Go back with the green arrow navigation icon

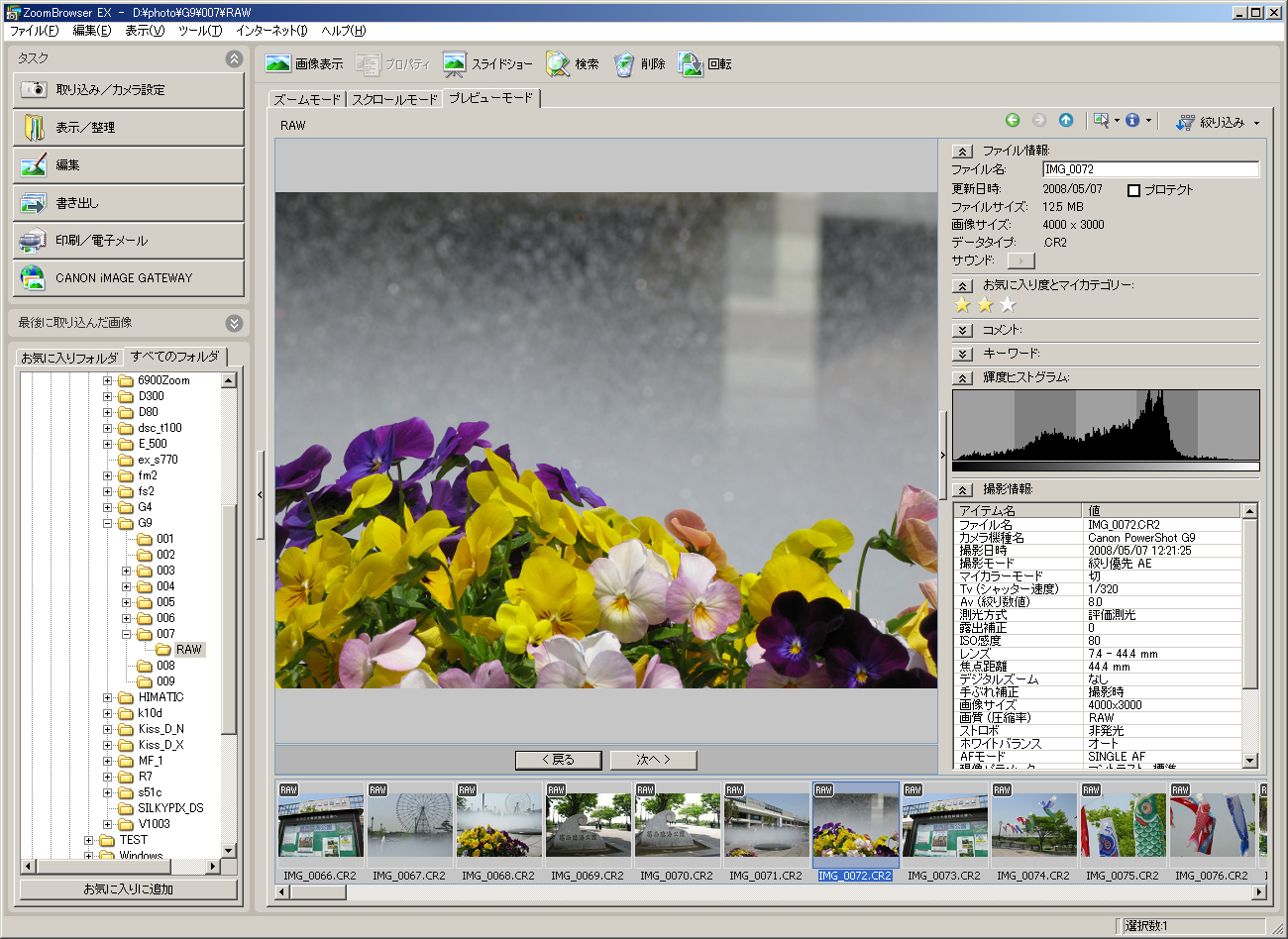click(x=1012, y=119)
